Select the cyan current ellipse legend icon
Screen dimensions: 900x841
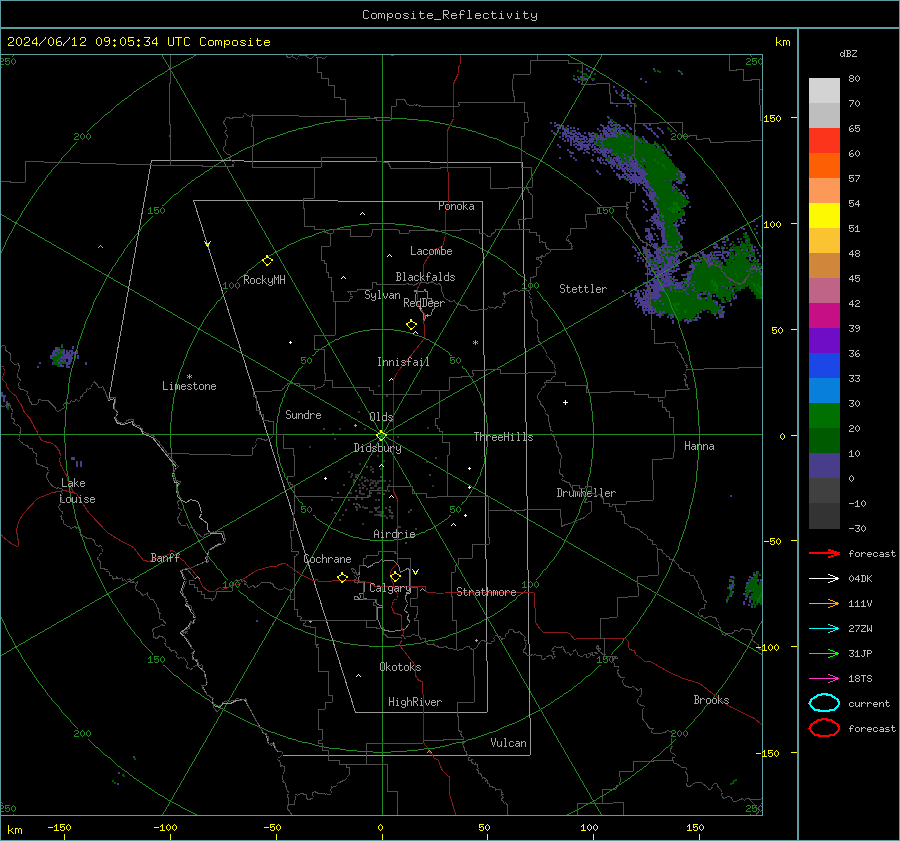click(824, 703)
